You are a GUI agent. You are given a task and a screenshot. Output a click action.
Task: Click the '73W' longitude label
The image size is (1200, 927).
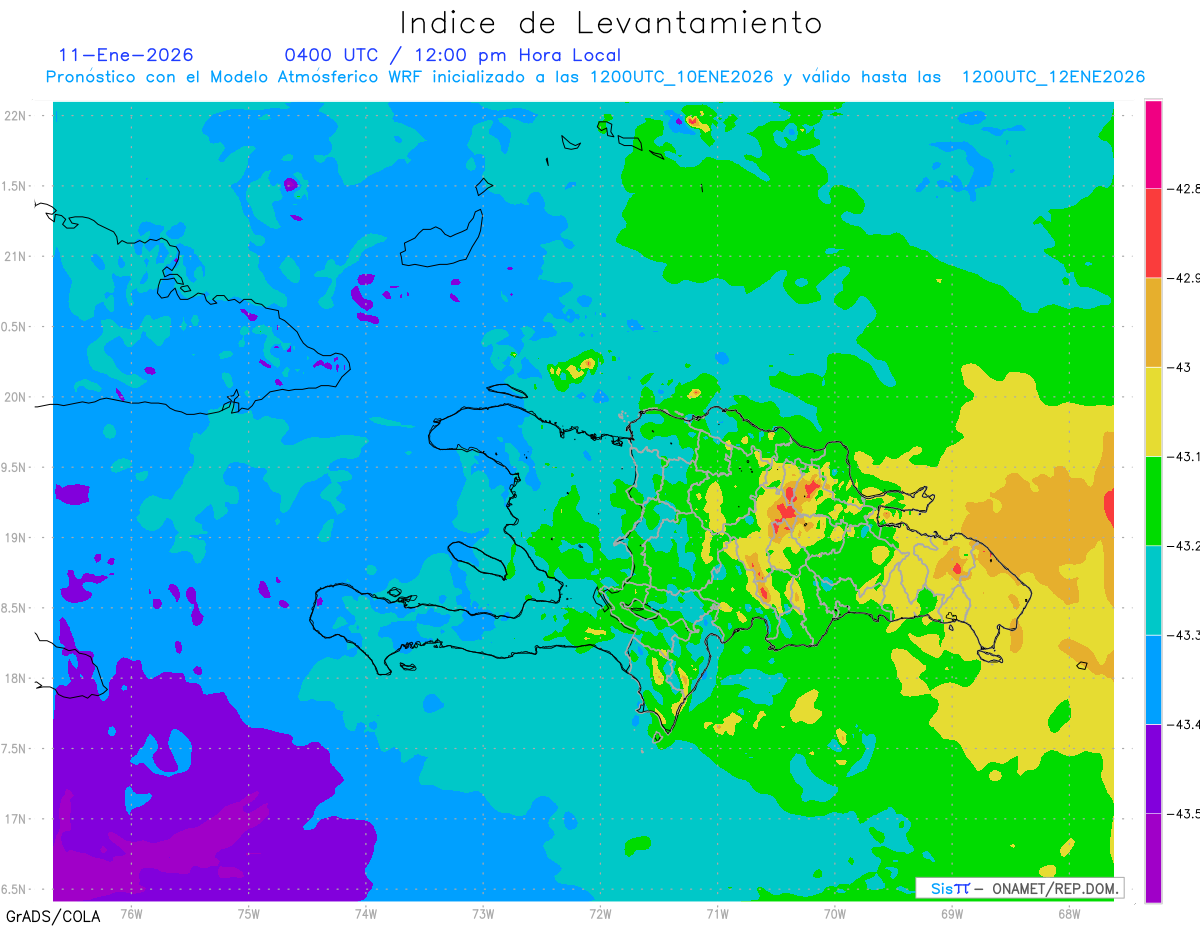pos(482,913)
